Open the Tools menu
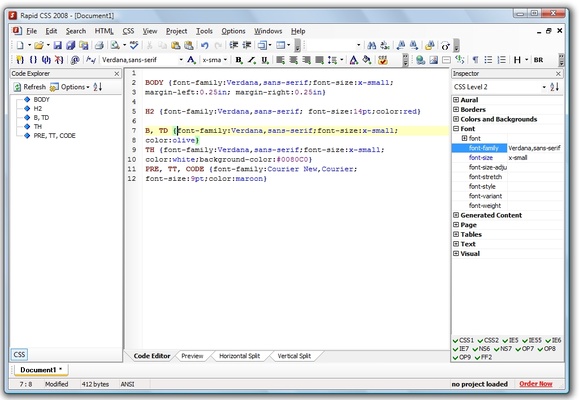 click(204, 31)
